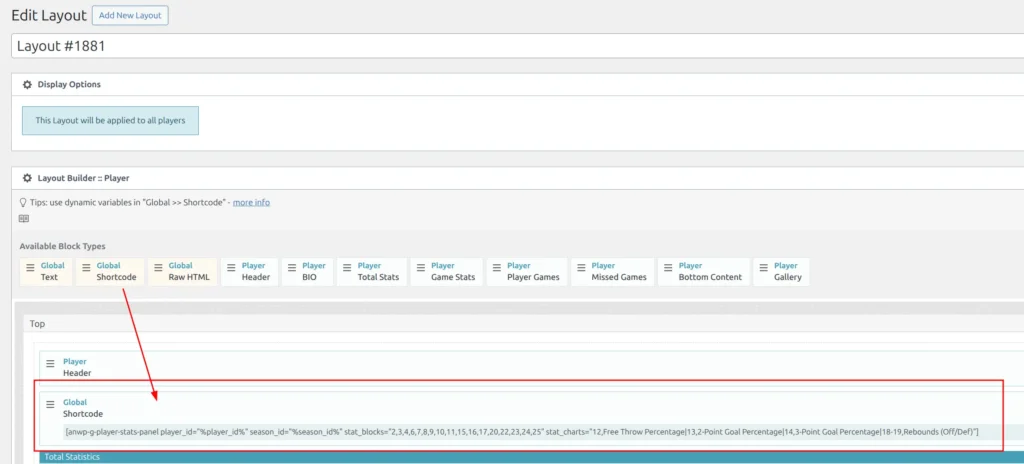The image size is (1024, 464).
Task: Click the Edit Layout page heading
Action: click(49, 16)
